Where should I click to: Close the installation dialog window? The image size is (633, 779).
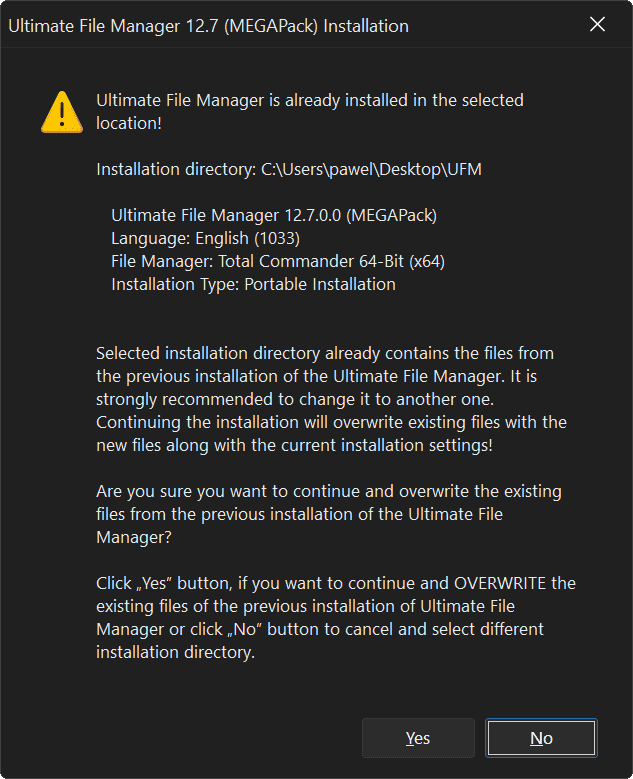click(597, 25)
